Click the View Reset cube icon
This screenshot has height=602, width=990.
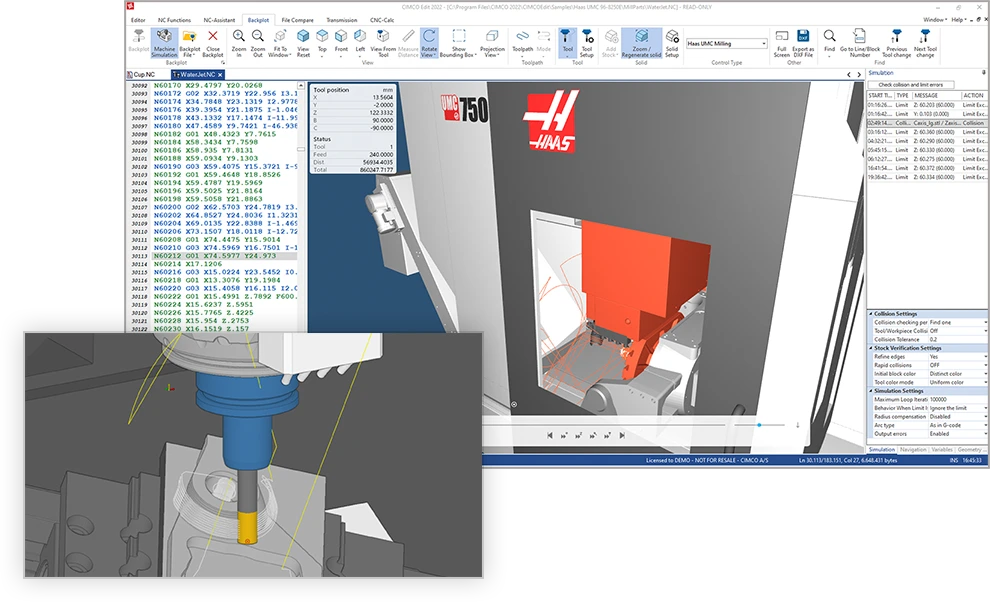pos(303,42)
